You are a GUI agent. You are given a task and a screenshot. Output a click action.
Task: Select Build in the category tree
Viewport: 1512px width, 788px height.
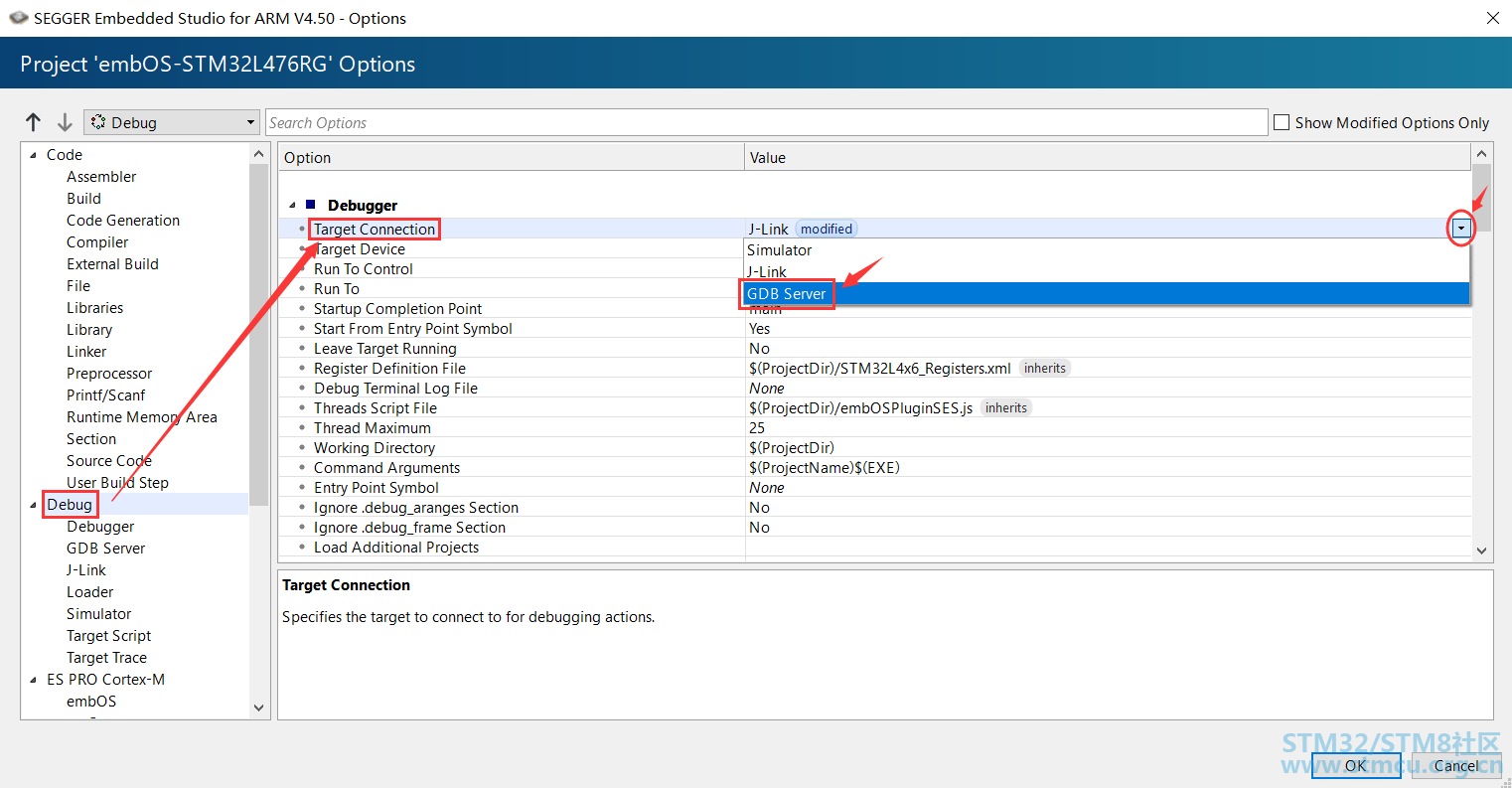tap(83, 199)
